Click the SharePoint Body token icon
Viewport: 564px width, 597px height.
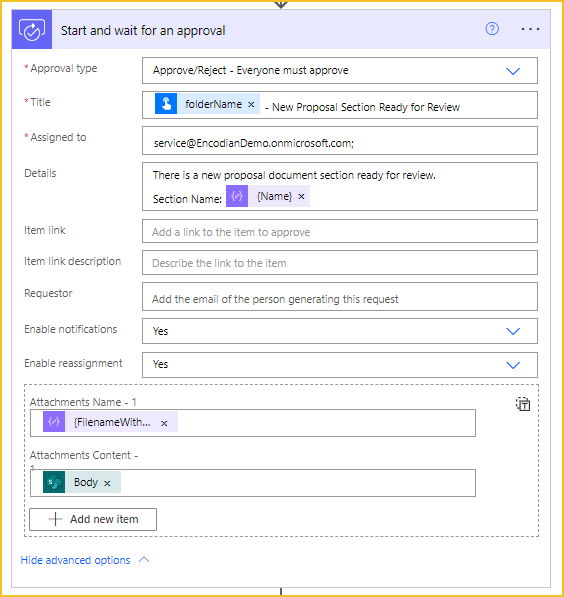tap(54, 482)
